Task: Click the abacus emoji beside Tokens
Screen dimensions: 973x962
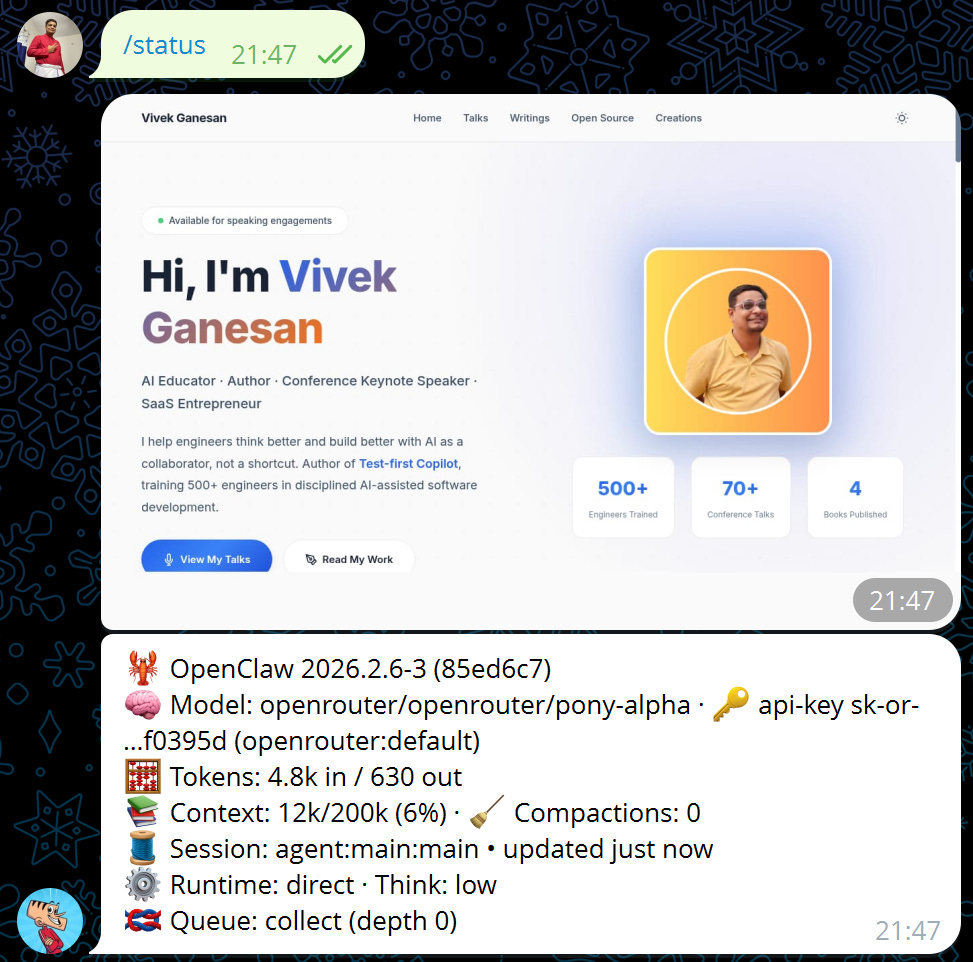Action: (x=143, y=776)
